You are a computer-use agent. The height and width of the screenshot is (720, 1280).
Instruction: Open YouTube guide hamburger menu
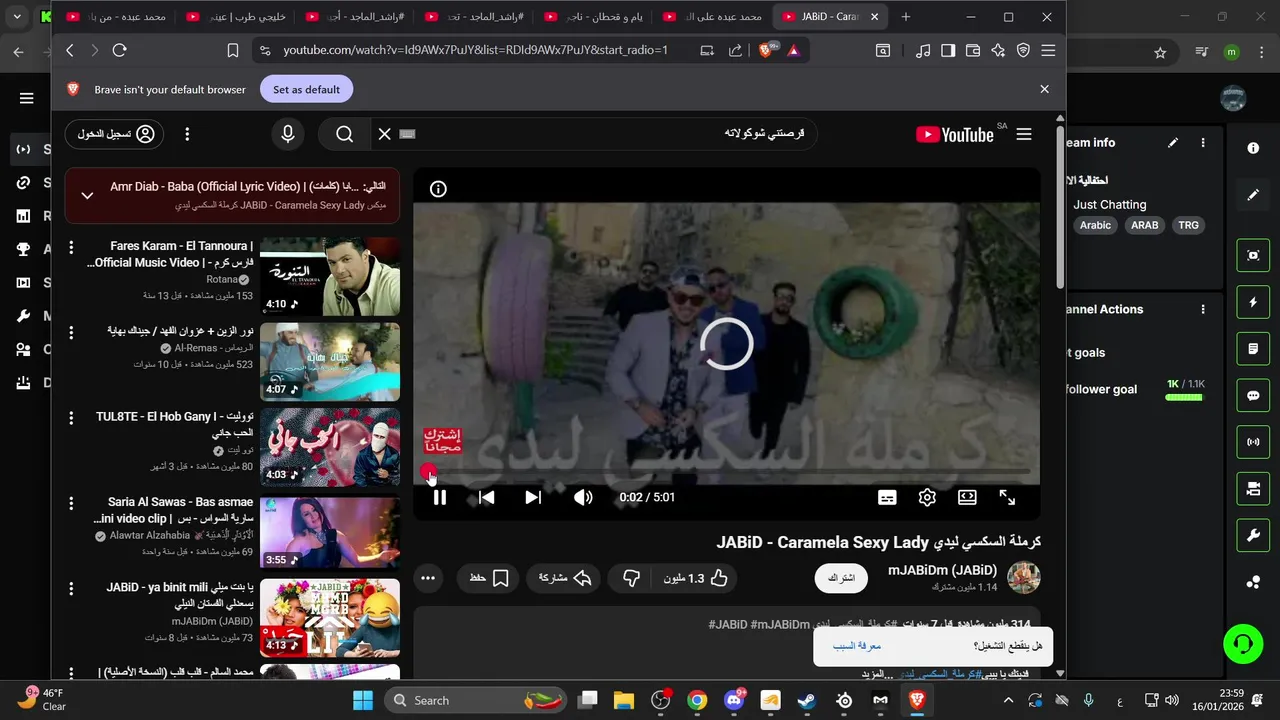tap(1024, 134)
